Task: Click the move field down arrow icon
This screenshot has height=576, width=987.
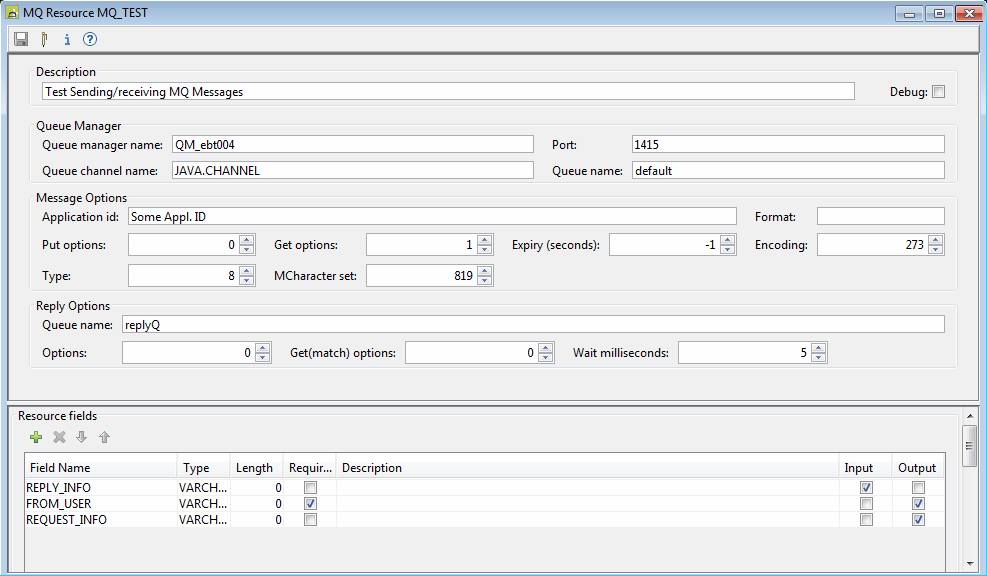Action: (82, 437)
